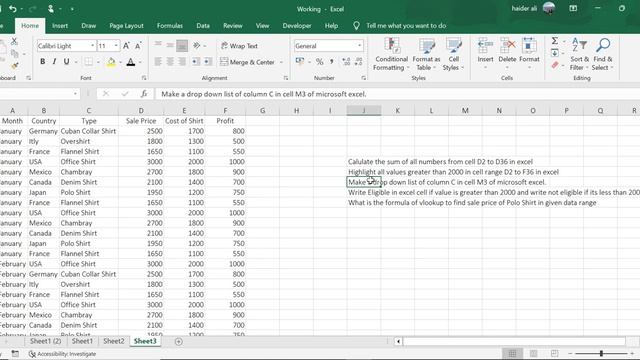Select Bottom Align icon
The height and width of the screenshot is (360, 640).
pyautogui.click(x=182, y=45)
